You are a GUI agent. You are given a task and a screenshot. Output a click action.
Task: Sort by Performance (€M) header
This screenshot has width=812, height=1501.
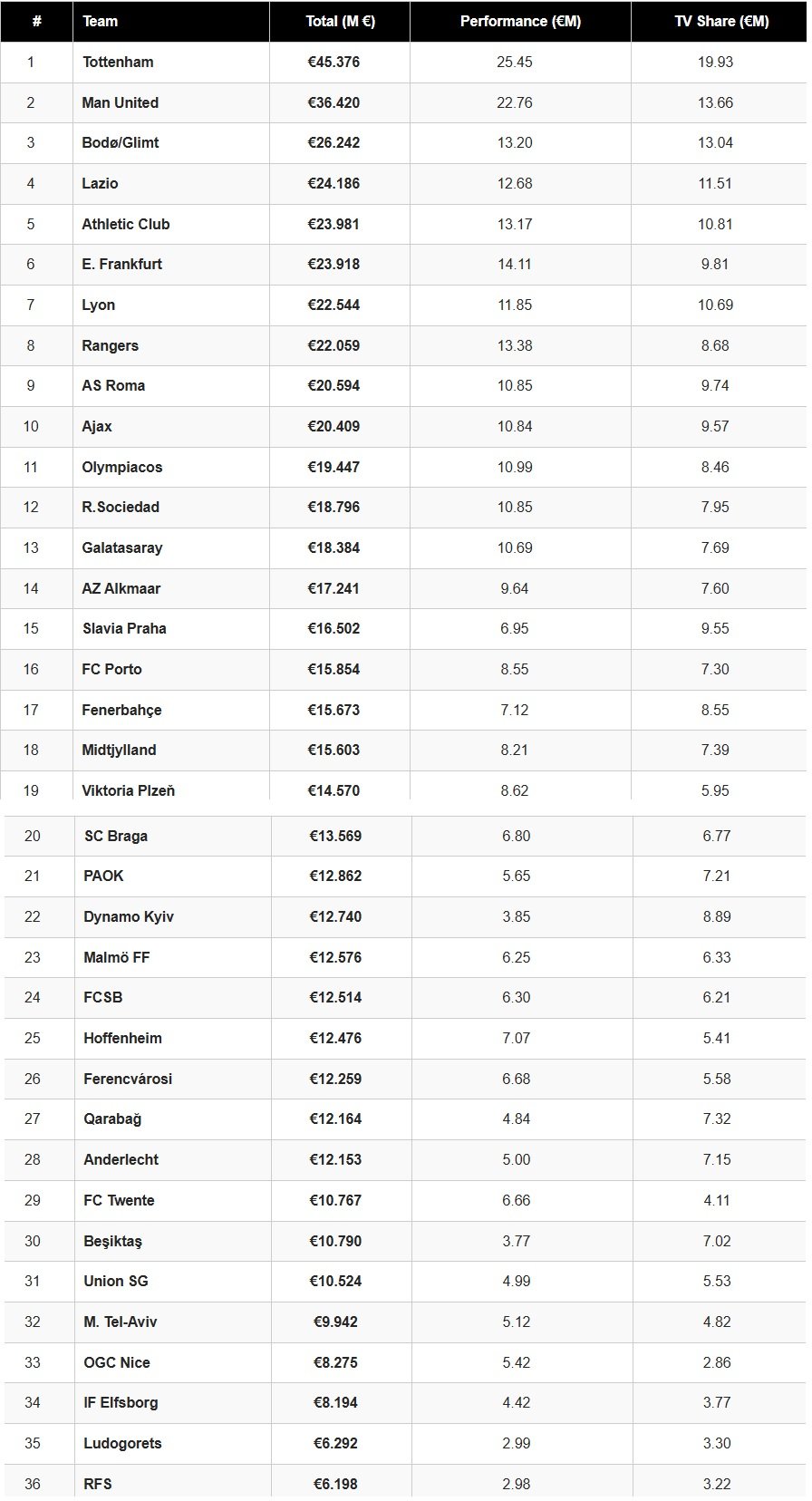pos(520,21)
